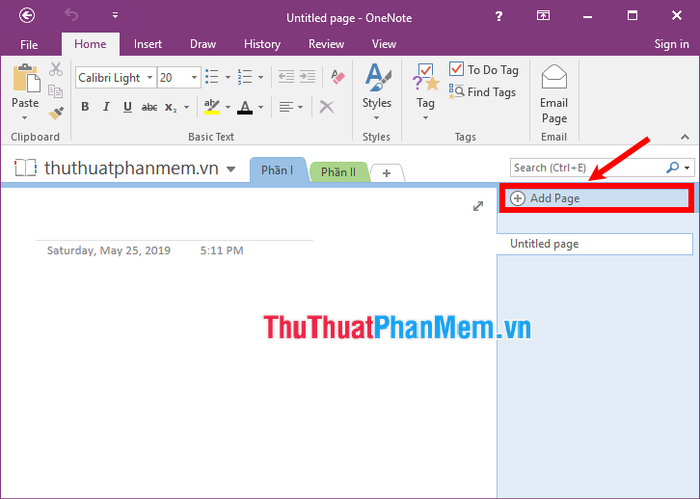Screen dimensions: 700x499
Task: Open the Styles gallery
Action: click(377, 91)
